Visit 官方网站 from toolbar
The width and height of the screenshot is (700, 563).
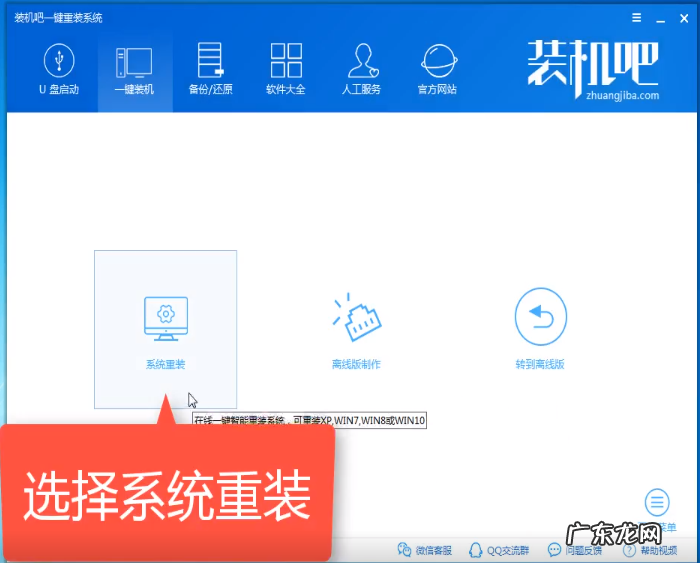[438, 69]
